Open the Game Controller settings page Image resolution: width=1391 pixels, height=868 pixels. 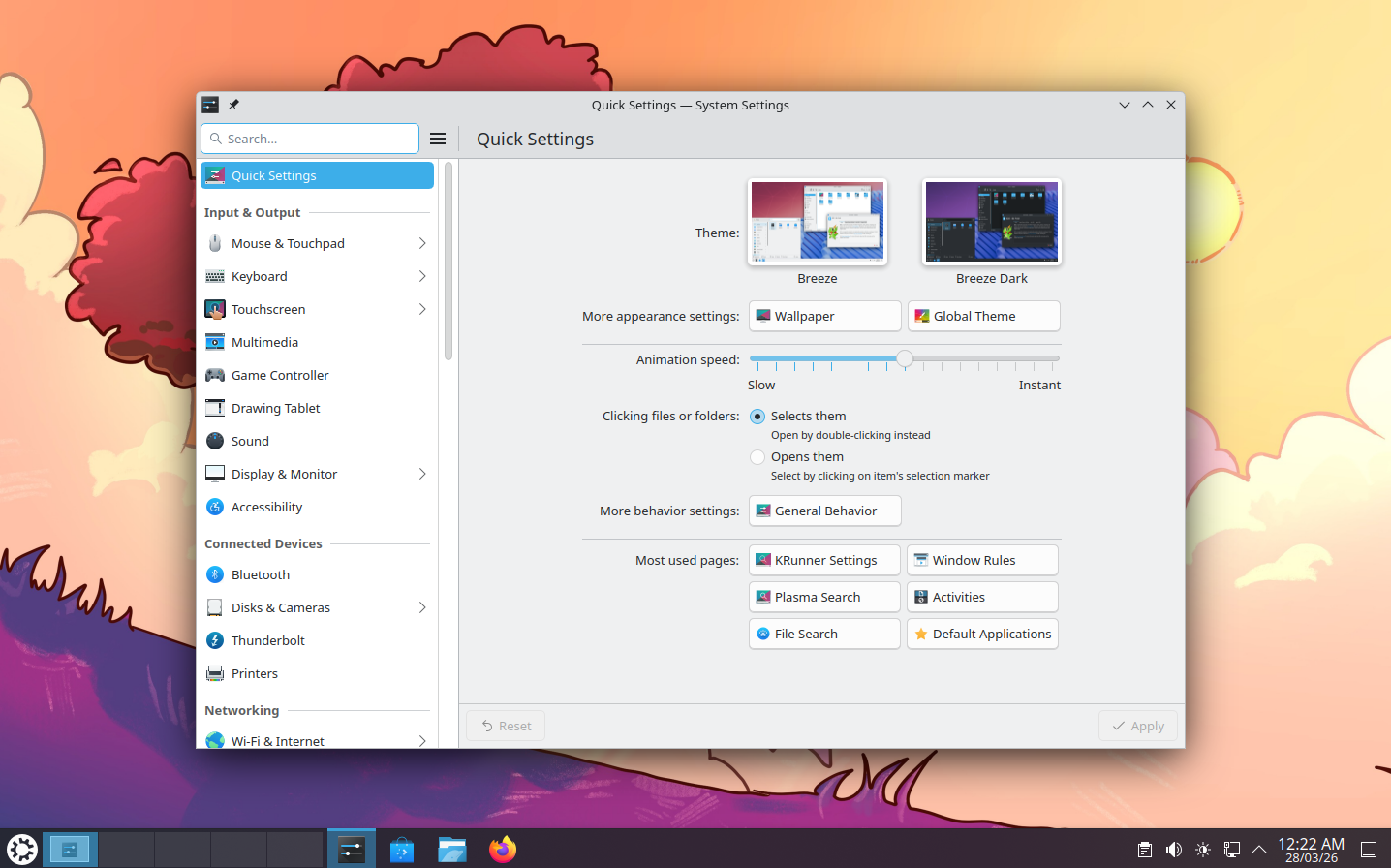317,375
